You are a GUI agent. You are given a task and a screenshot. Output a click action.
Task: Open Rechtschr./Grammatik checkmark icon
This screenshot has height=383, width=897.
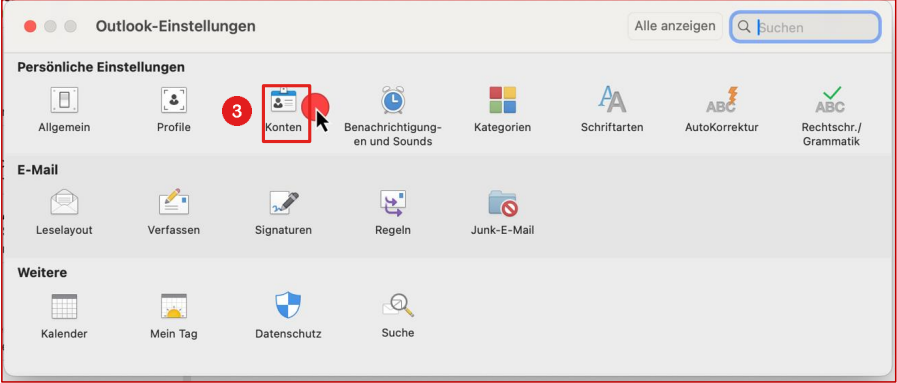click(x=831, y=99)
